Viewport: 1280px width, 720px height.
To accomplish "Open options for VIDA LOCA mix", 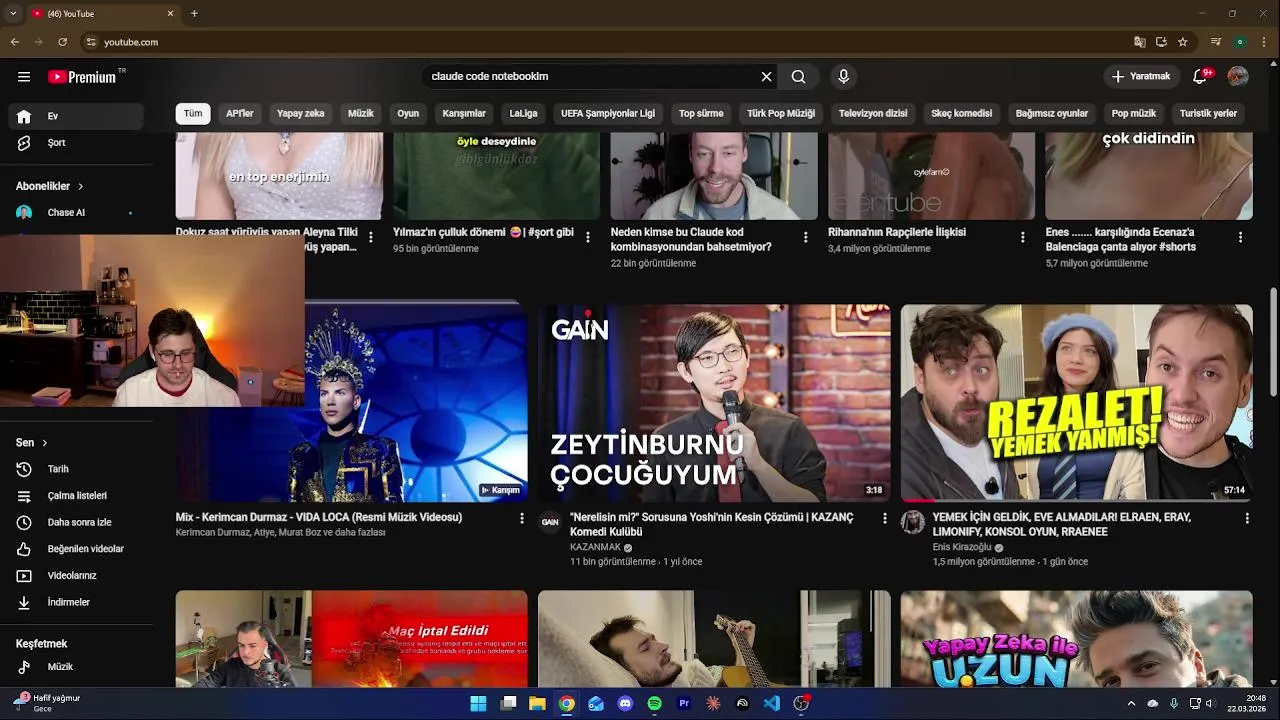I will 521,518.
